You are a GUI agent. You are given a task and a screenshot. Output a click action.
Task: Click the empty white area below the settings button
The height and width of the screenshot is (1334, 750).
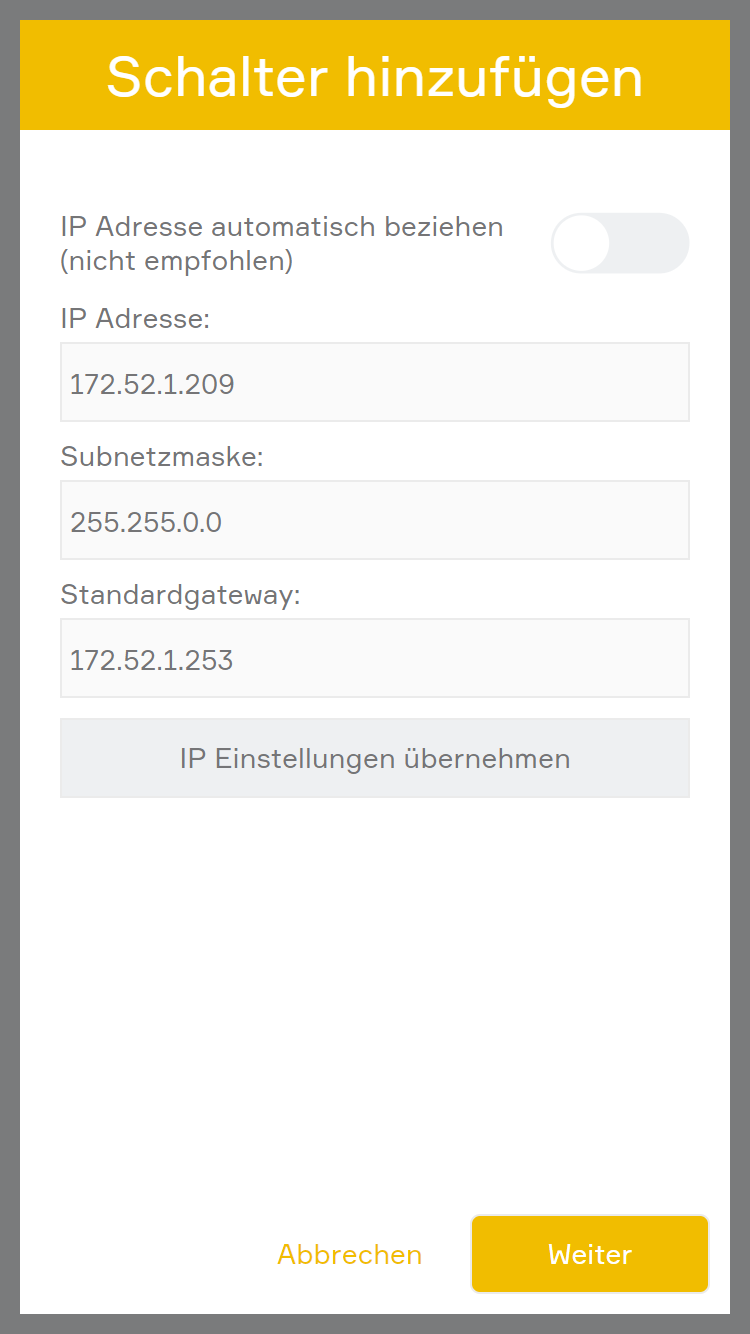374,1000
